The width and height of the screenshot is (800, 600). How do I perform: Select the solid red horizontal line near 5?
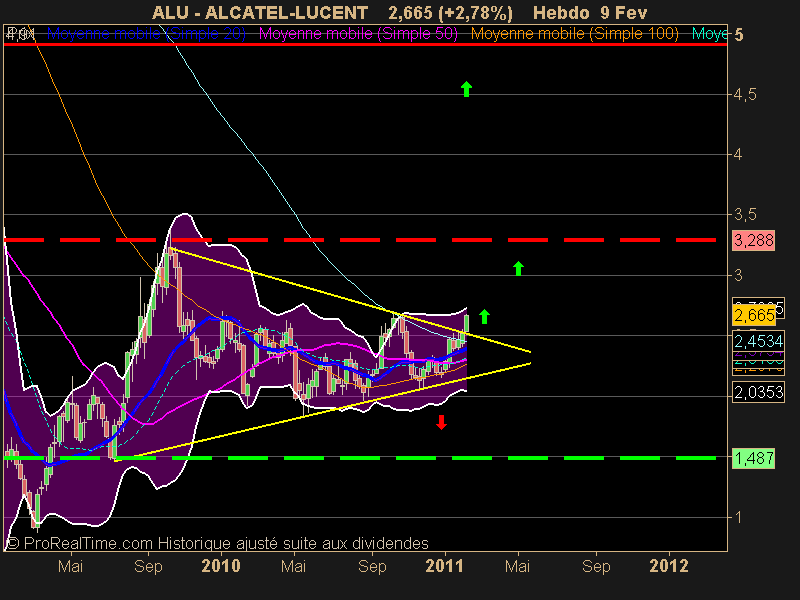pos(365,44)
